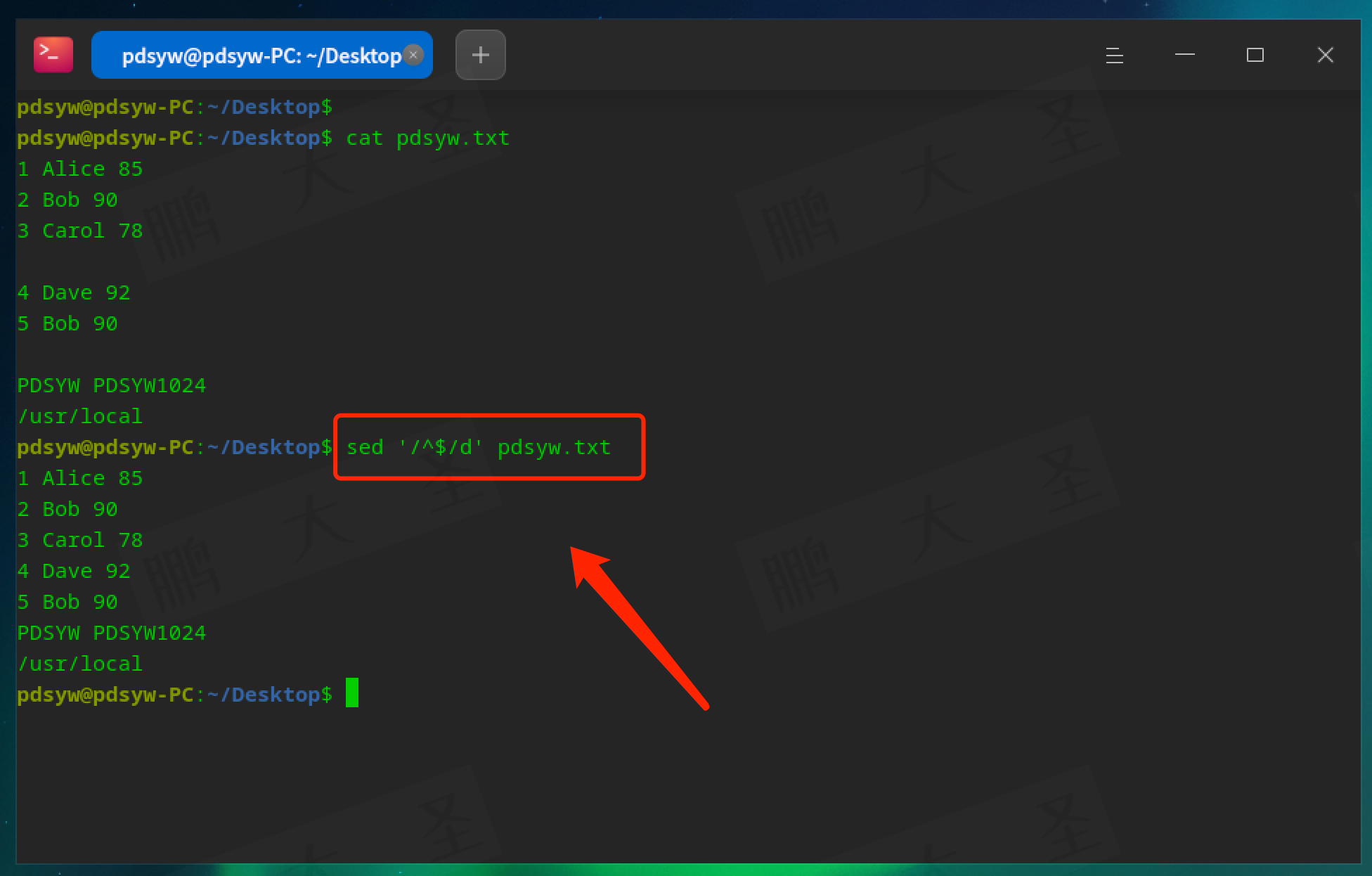Maximize the terminal window
This screenshot has width=1372, height=876.
coord(1255,55)
